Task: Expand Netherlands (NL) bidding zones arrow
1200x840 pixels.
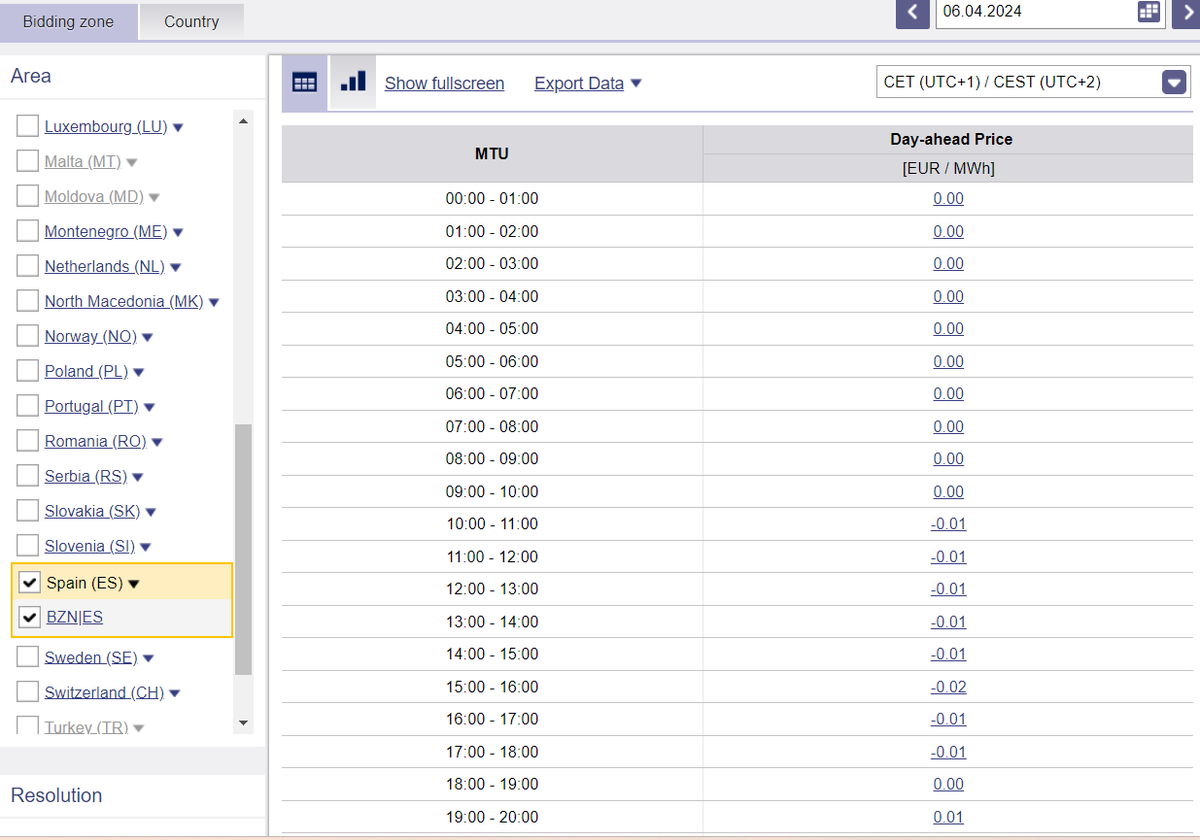Action: (175, 267)
